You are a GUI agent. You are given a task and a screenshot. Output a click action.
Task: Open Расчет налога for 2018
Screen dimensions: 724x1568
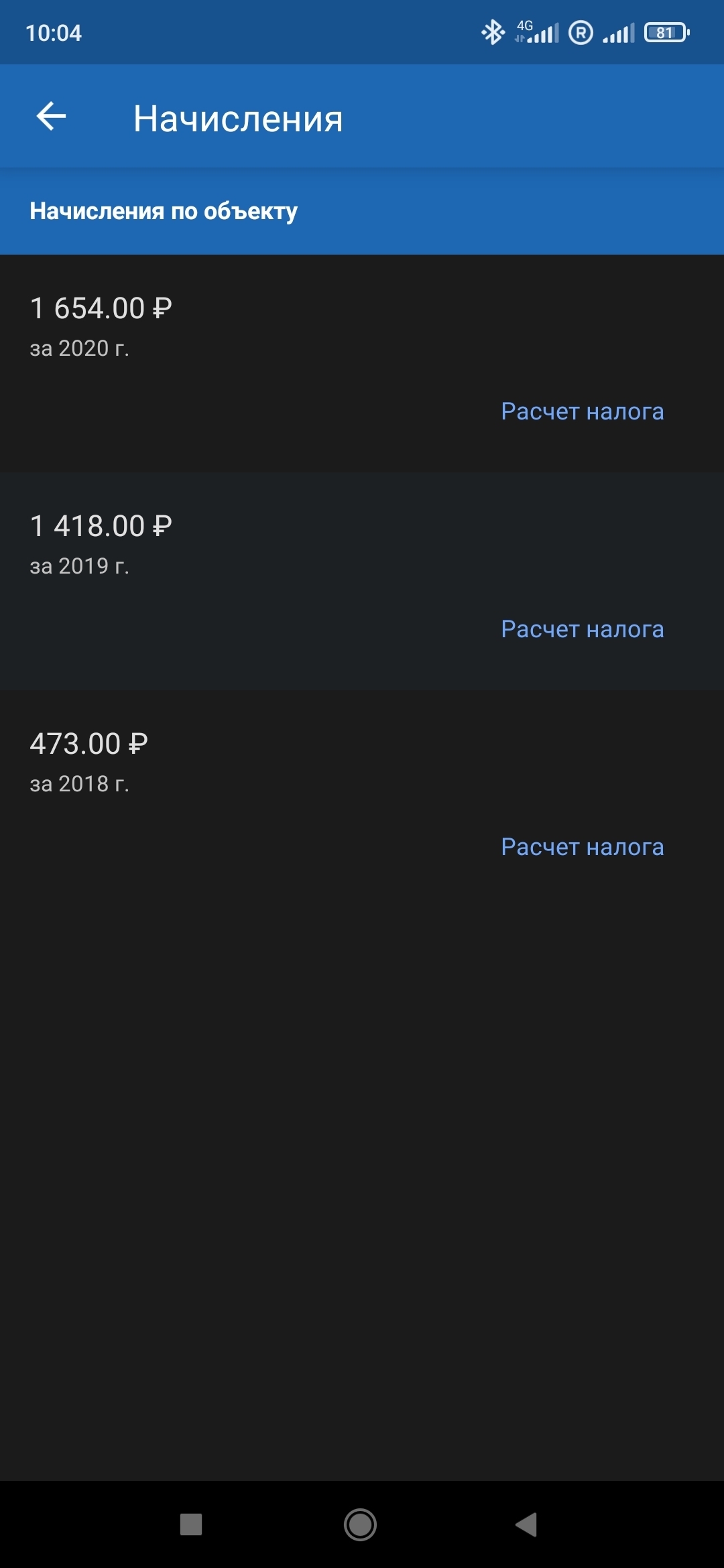(582, 847)
